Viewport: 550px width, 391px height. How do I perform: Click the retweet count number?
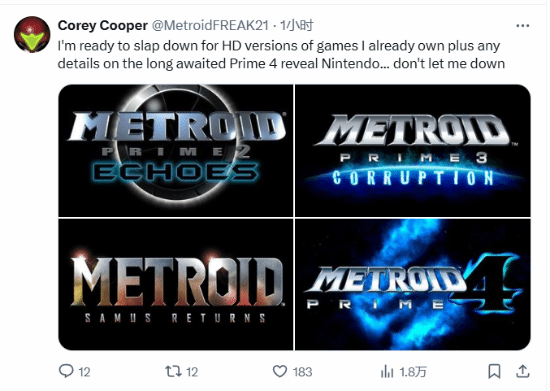pyautogui.click(x=192, y=372)
